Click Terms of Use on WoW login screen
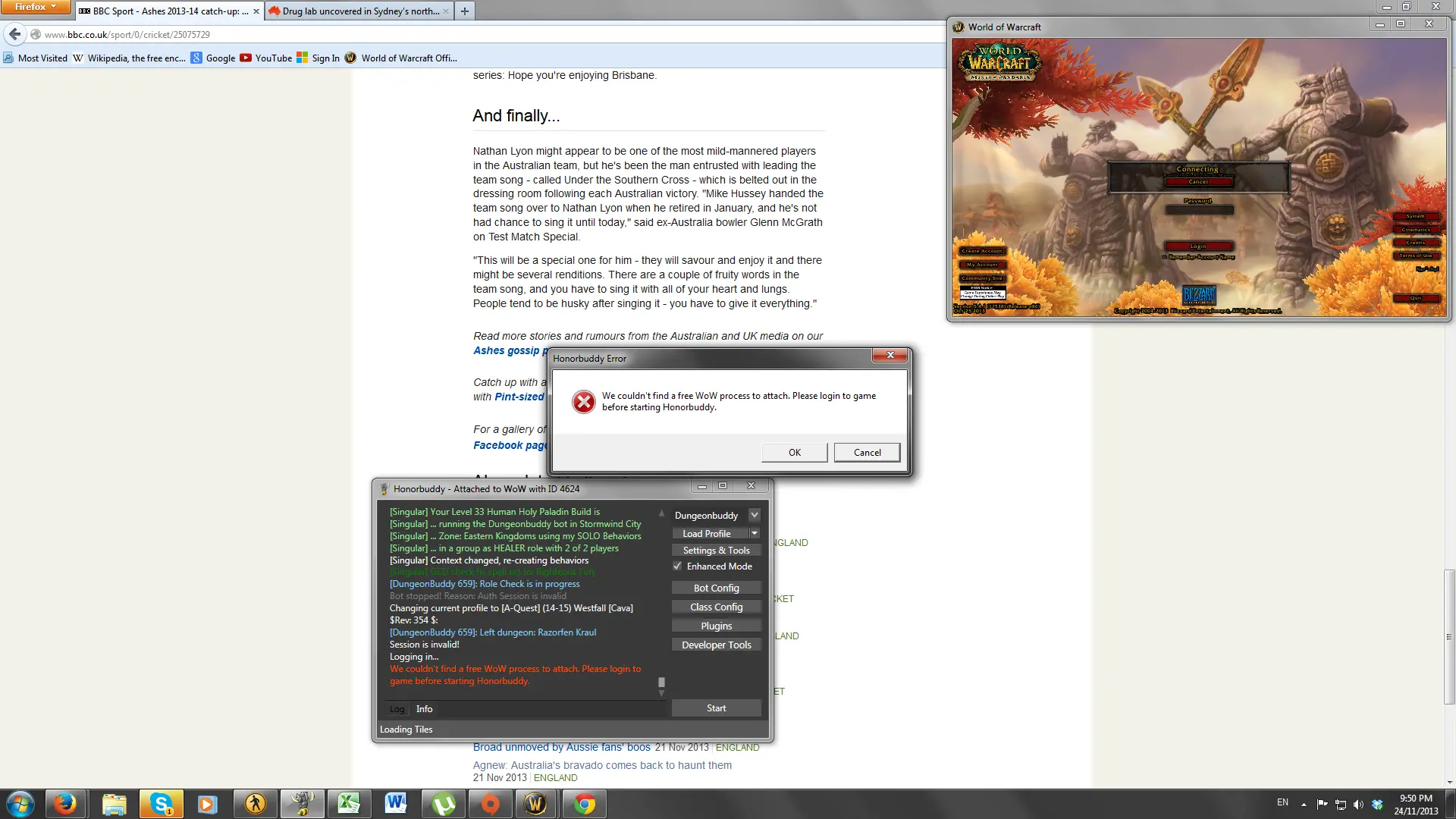 [1416, 256]
